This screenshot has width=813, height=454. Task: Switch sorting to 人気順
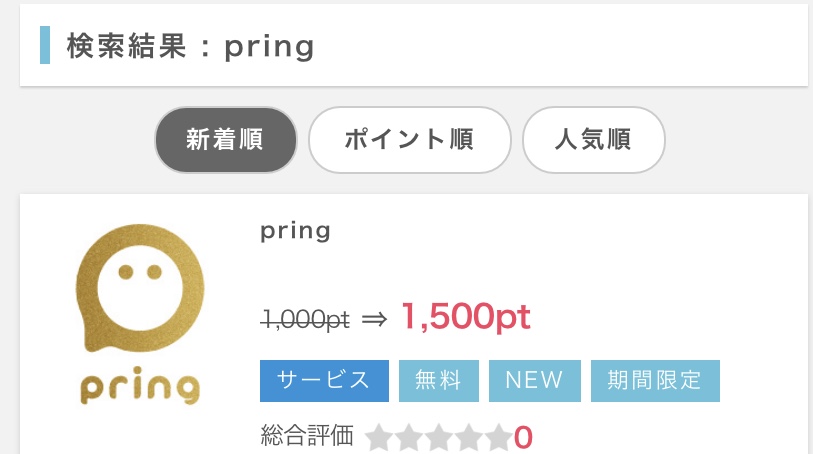594,140
